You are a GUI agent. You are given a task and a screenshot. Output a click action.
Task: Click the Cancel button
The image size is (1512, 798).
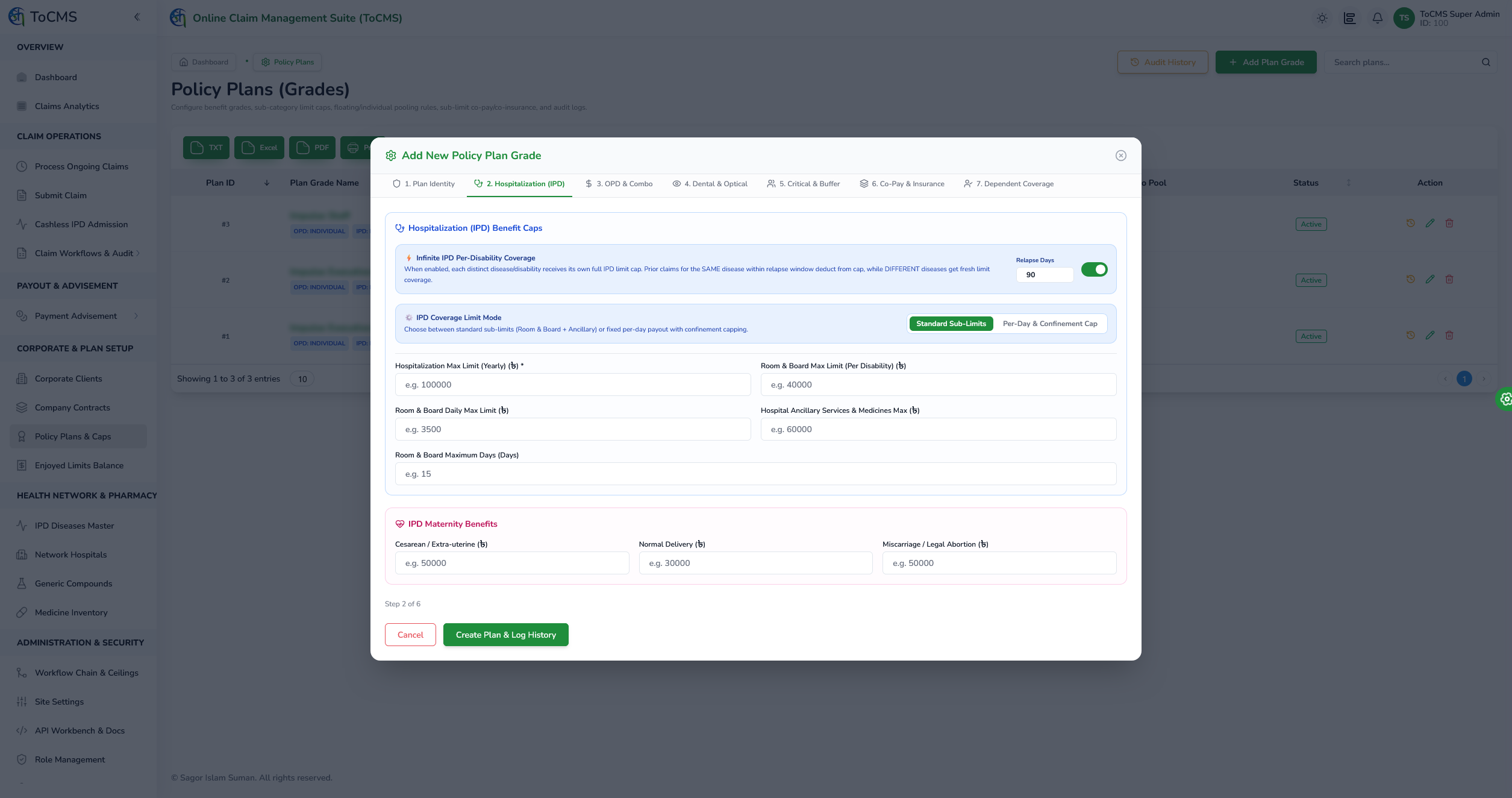tap(410, 635)
